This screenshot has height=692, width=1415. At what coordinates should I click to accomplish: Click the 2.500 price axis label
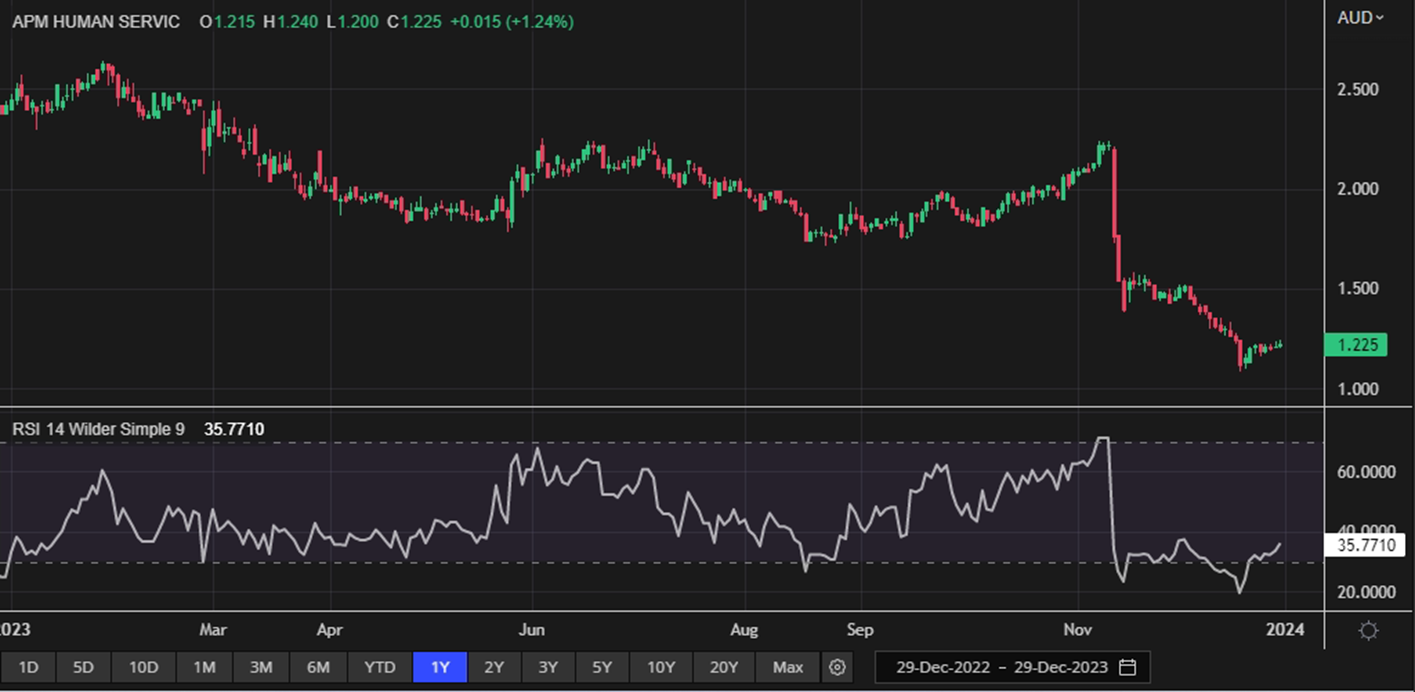pyautogui.click(x=1359, y=89)
